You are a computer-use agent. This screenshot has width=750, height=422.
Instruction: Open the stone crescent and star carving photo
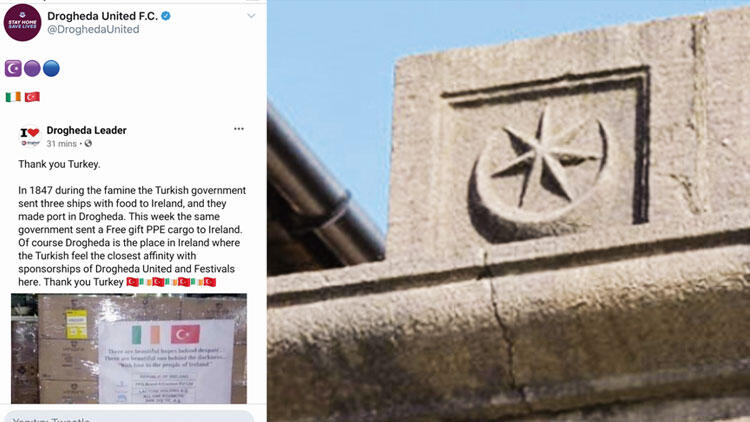[508, 211]
